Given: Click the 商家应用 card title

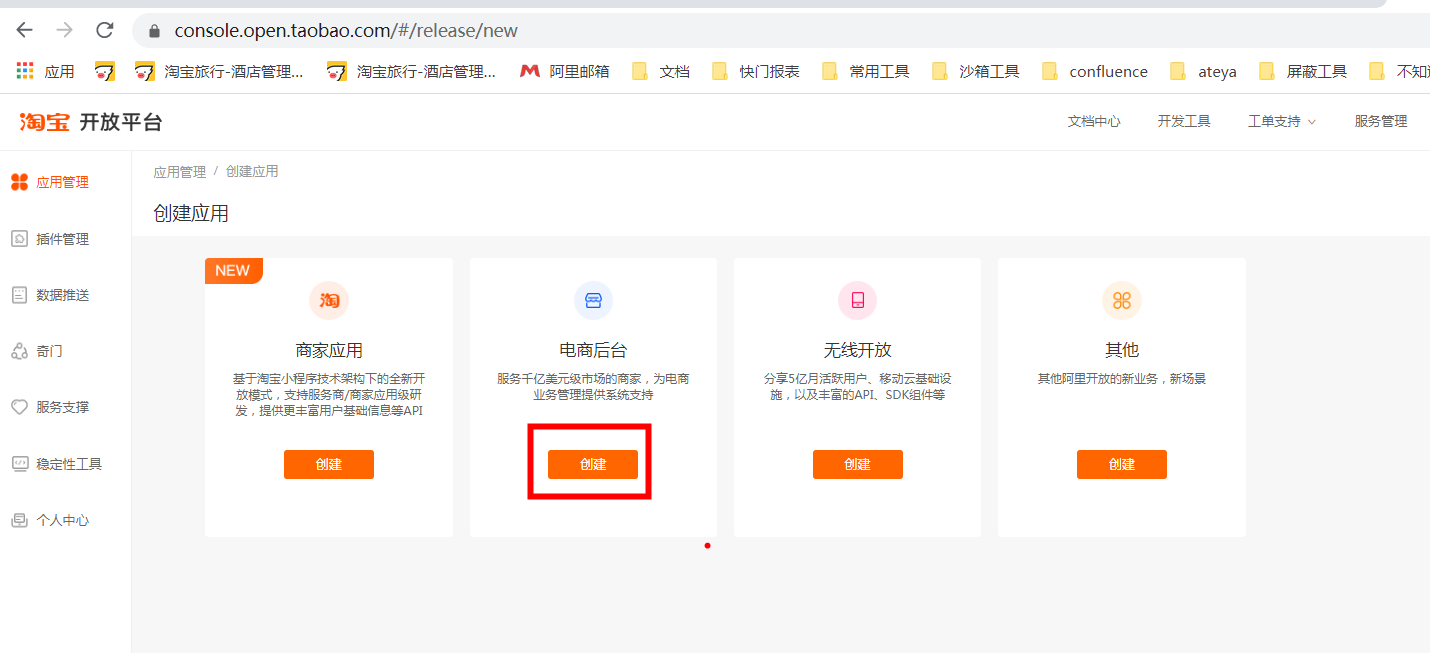Looking at the screenshot, I should 329,350.
